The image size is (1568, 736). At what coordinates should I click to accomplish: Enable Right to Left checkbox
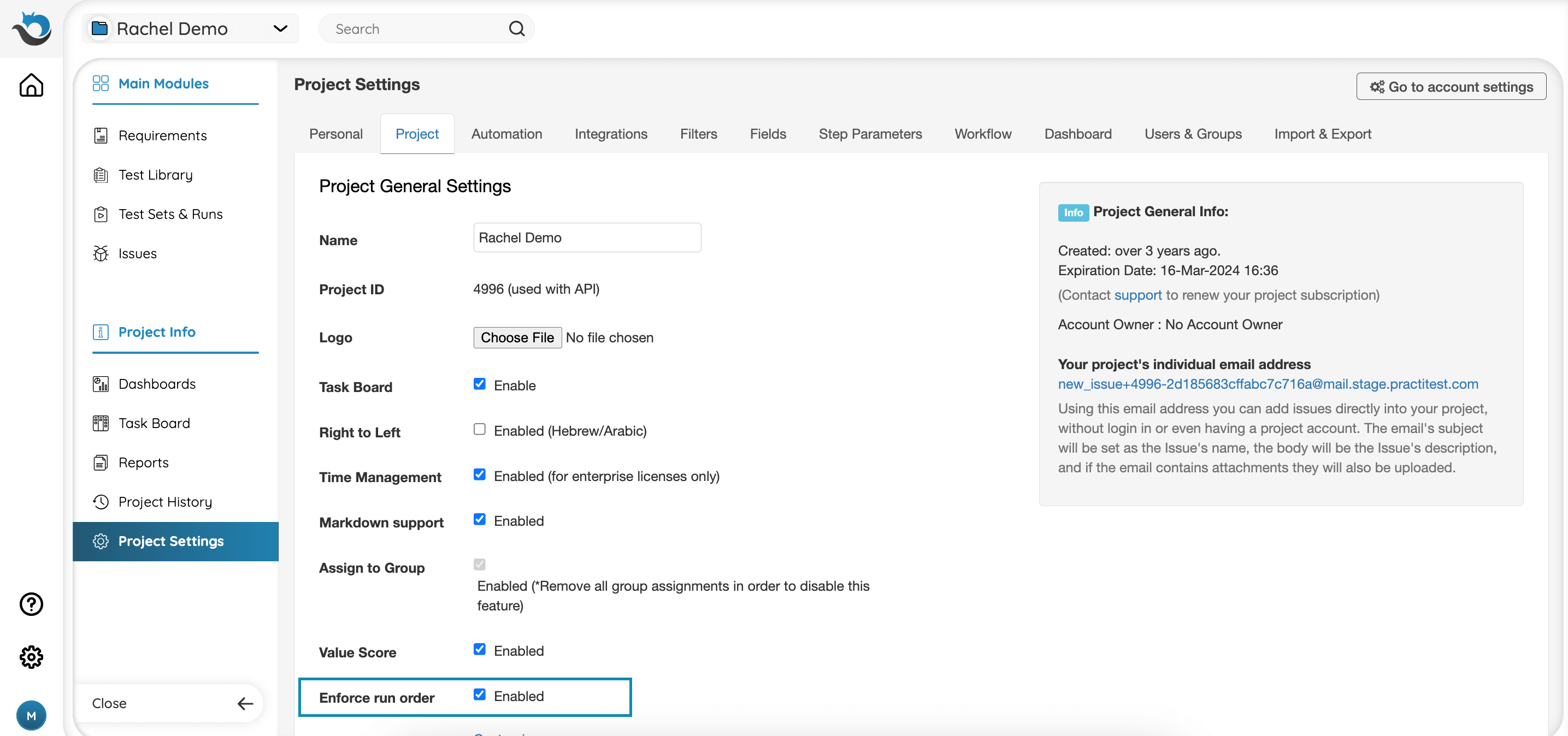pos(480,430)
